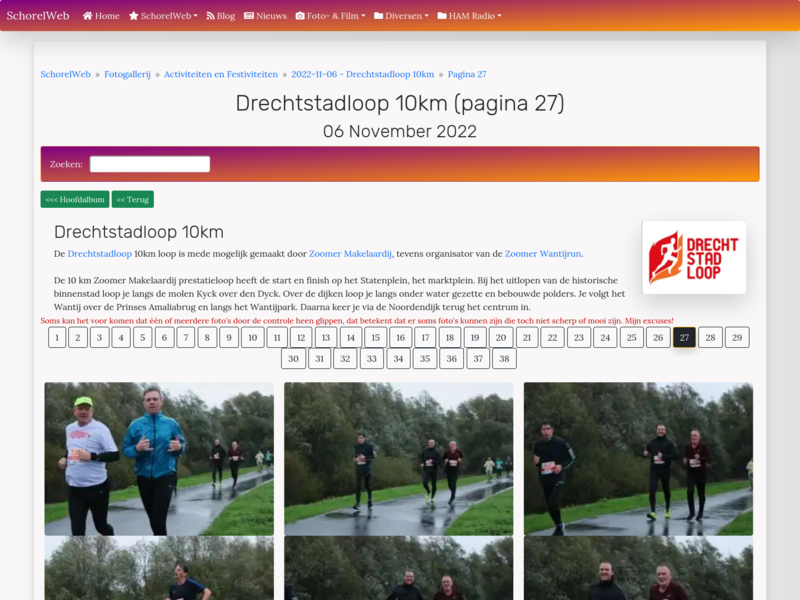Open the Home menu item
This screenshot has height=600, width=800.
pyautogui.click(x=101, y=16)
